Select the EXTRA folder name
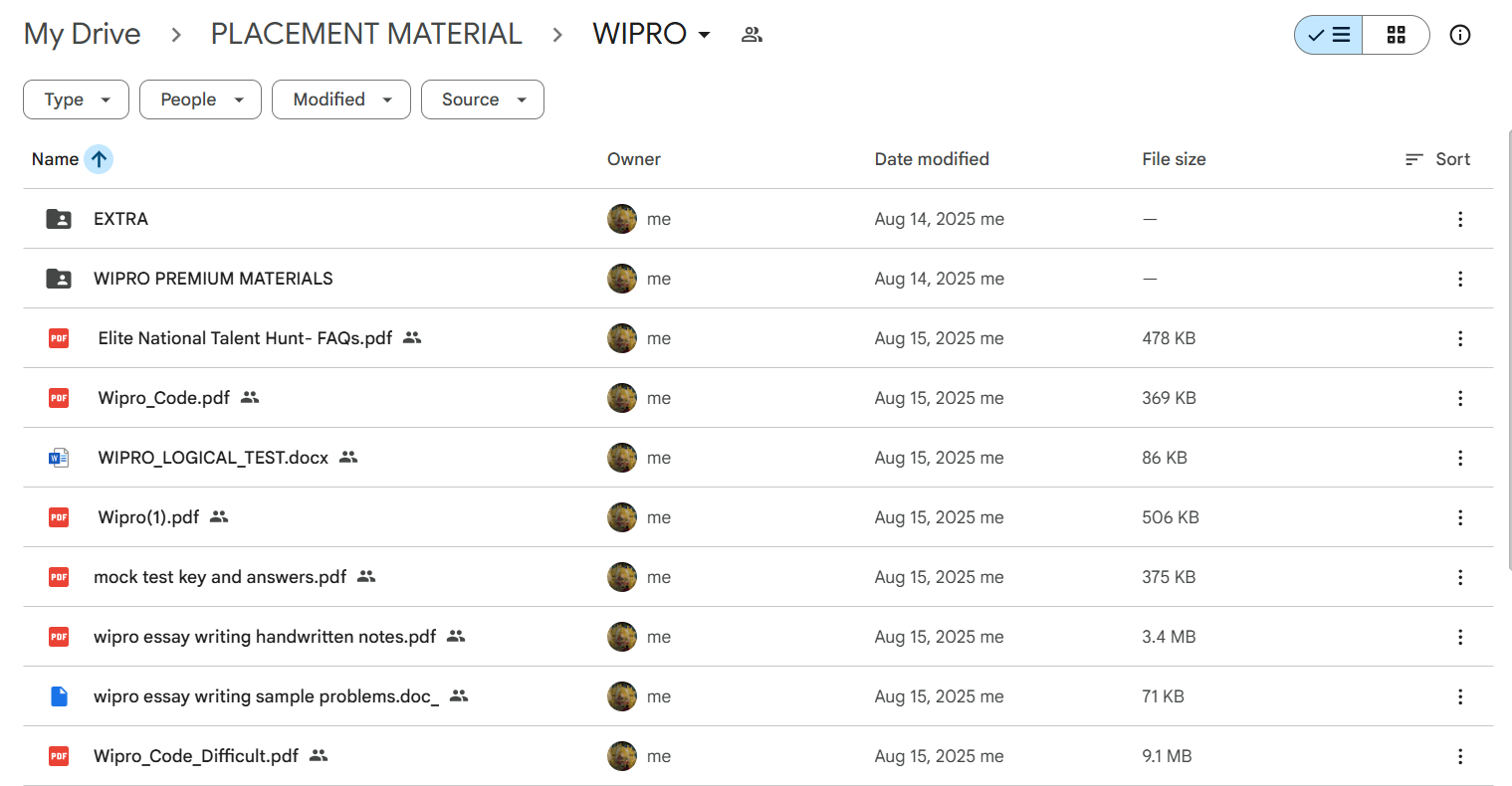 120,219
